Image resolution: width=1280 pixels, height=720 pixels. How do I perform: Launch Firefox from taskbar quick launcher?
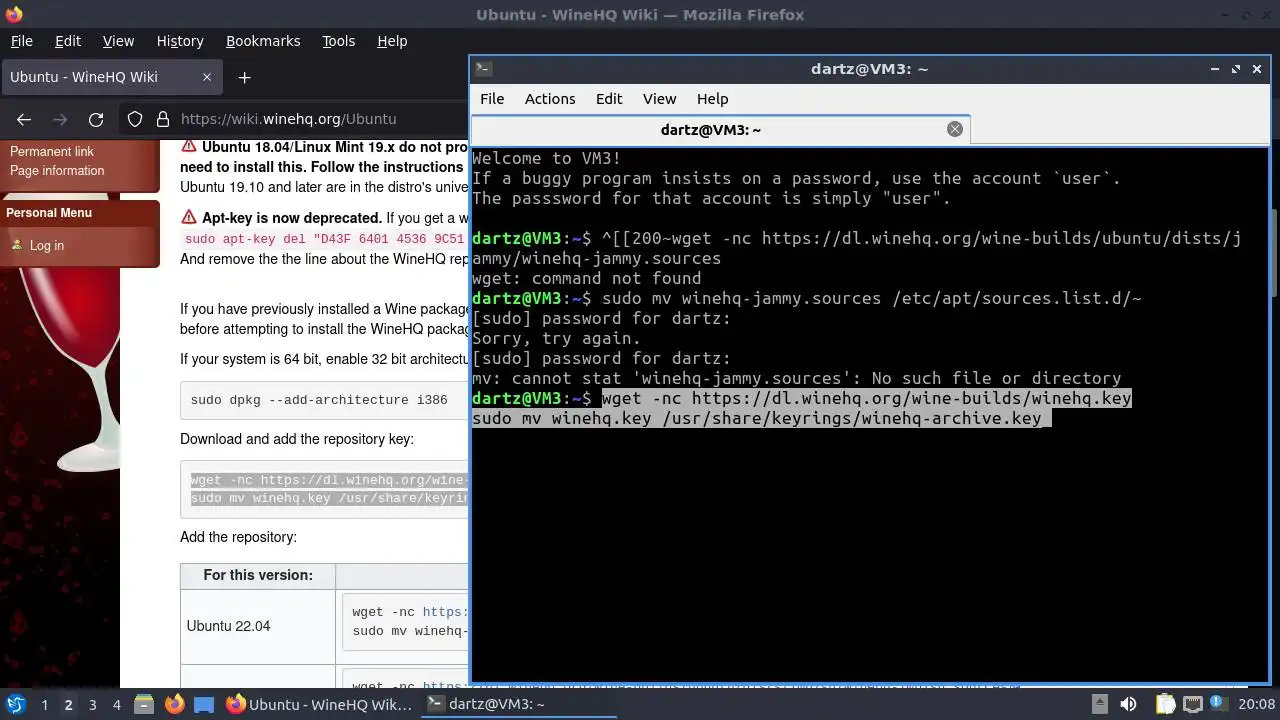(x=174, y=704)
